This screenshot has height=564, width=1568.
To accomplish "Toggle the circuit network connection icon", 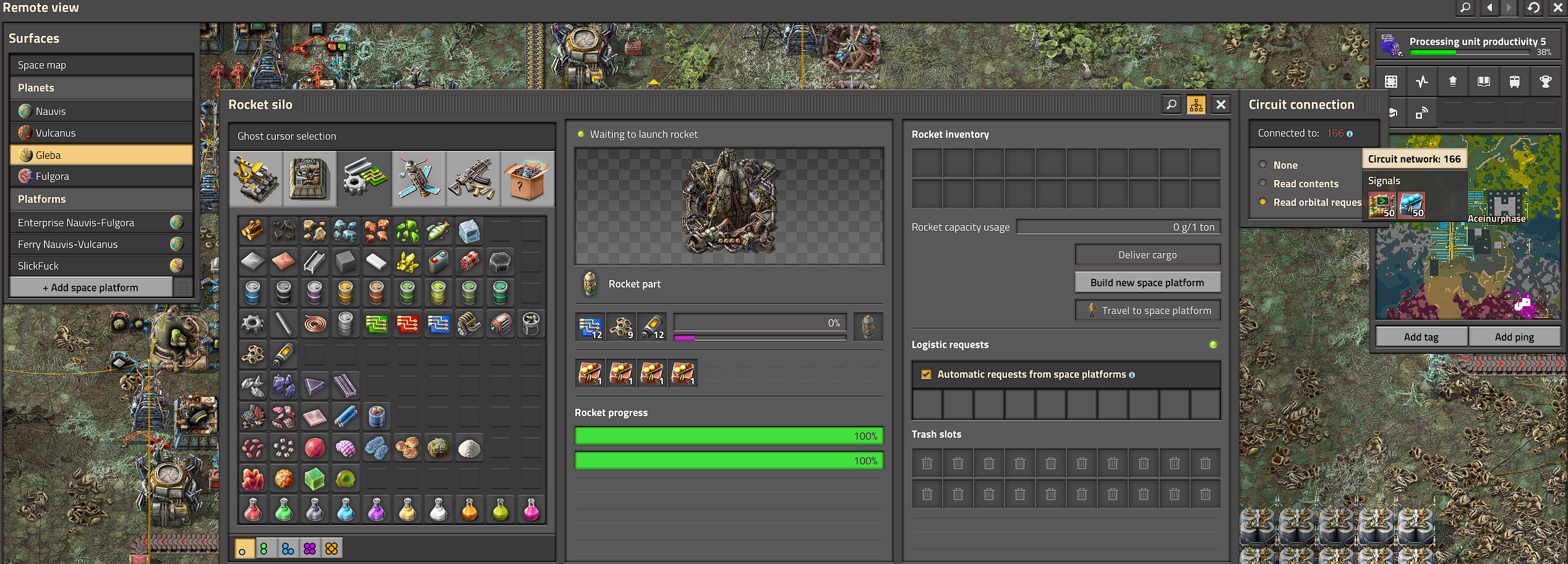I will coord(1196,105).
